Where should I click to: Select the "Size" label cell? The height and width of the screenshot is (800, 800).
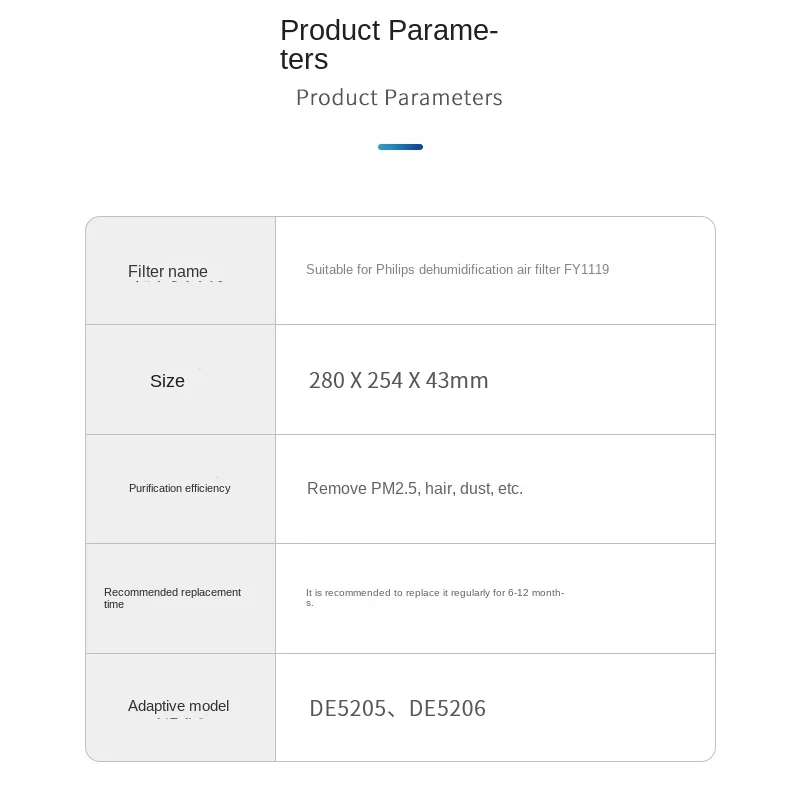[167, 381]
